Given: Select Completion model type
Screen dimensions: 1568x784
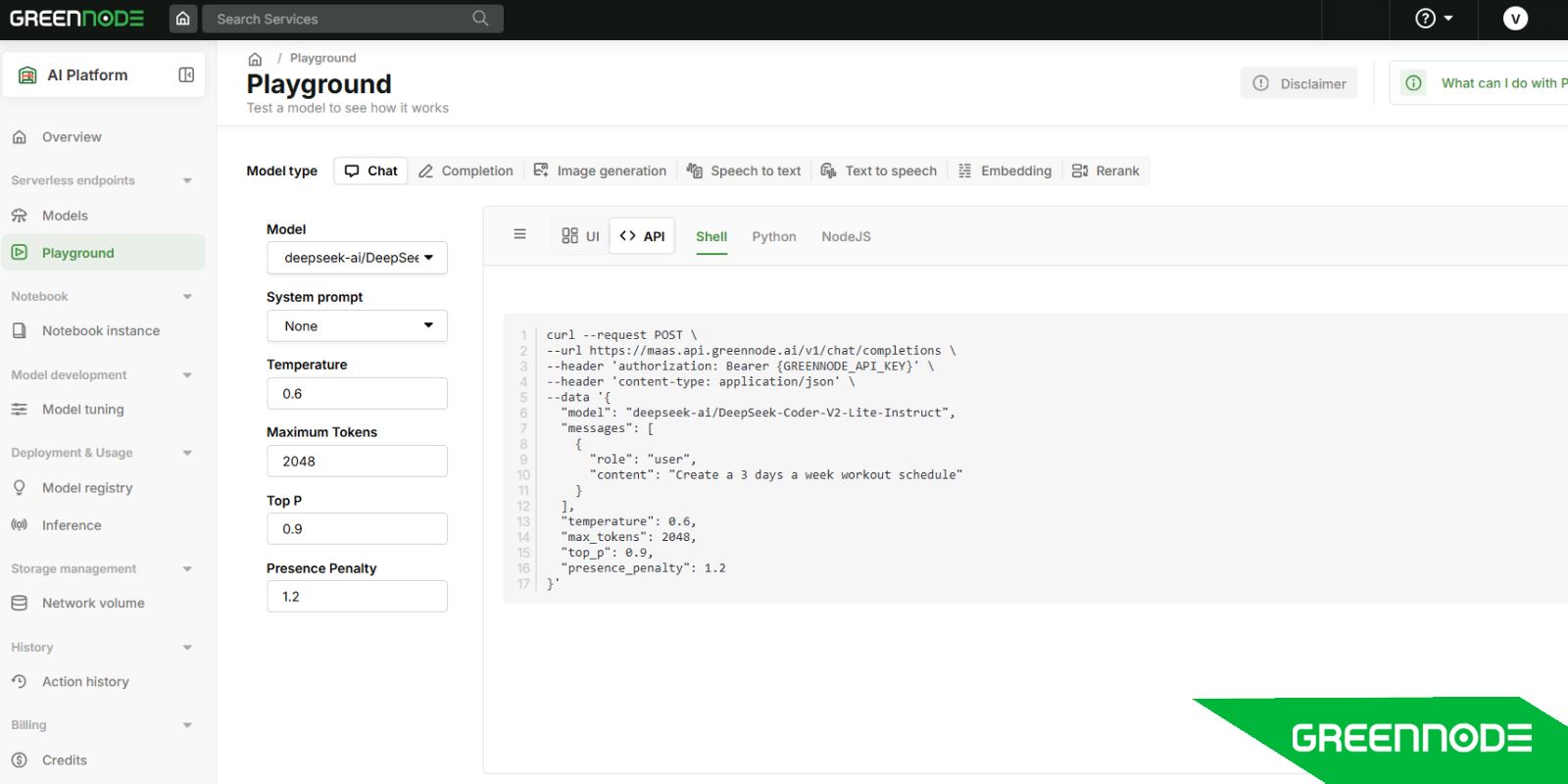Looking at the screenshot, I should point(465,171).
